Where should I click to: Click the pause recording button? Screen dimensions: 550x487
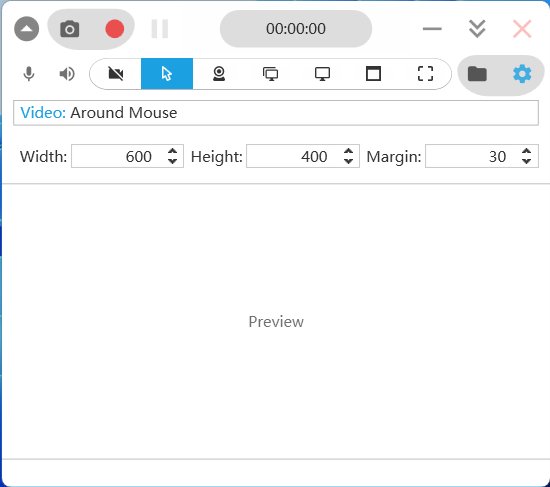pos(160,29)
